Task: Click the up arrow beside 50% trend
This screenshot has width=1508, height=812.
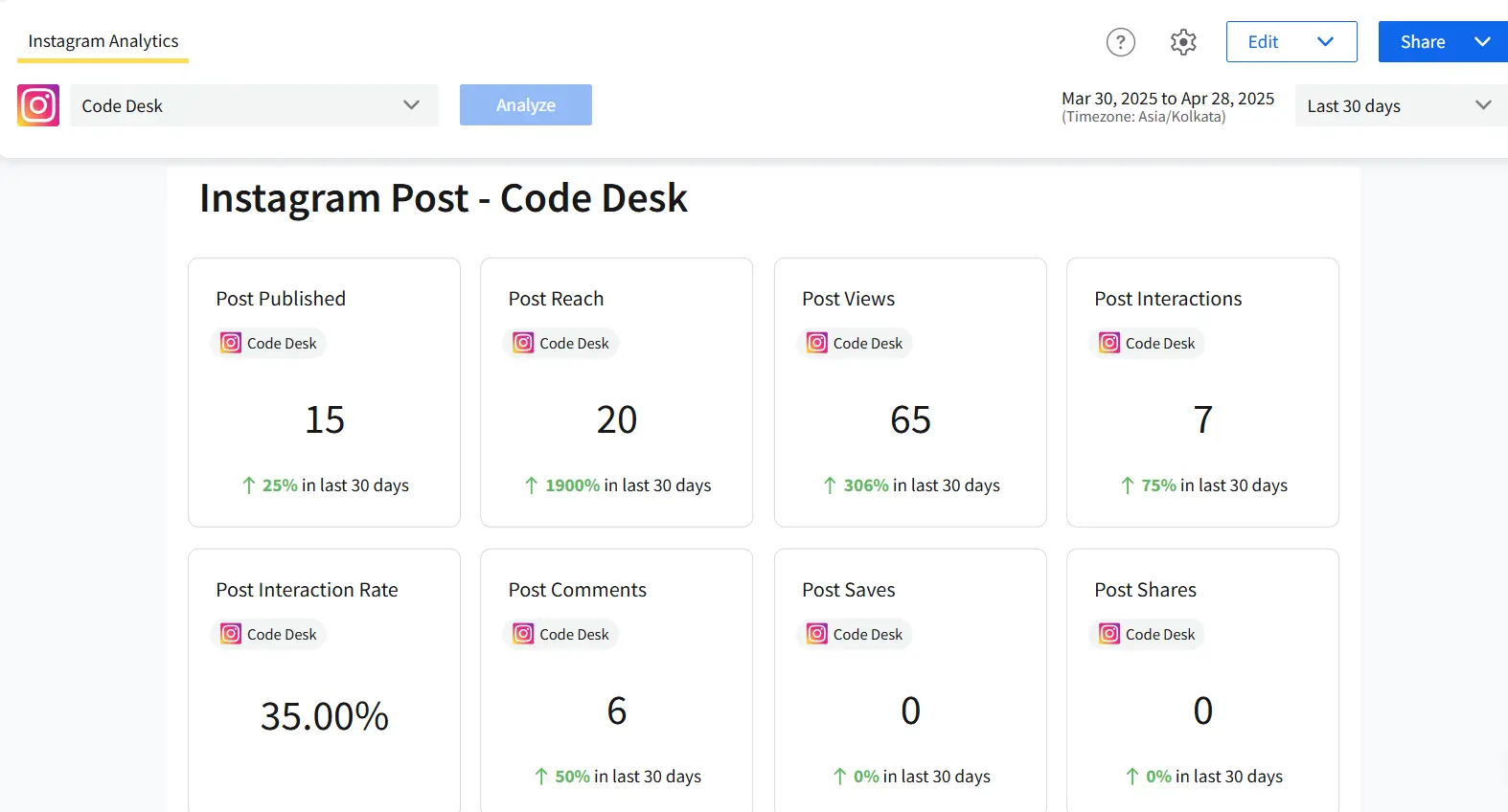Action: (x=541, y=777)
